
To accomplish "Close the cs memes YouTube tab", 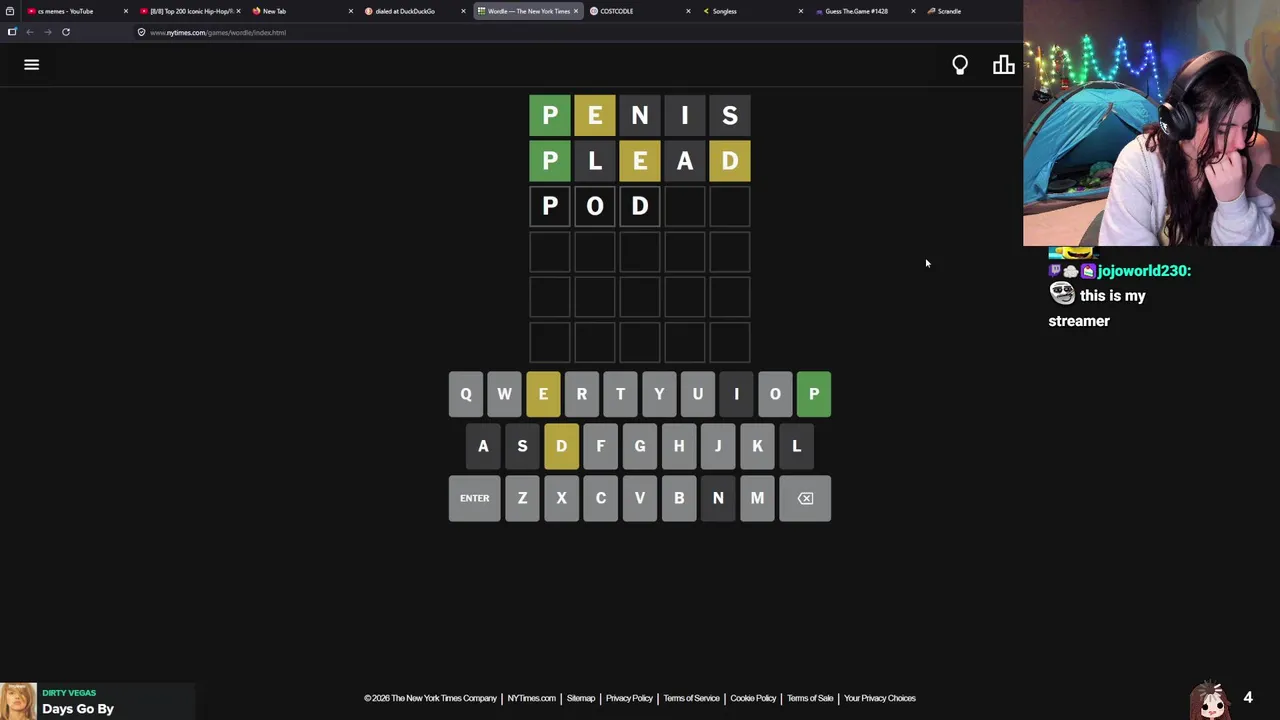I will [x=125, y=11].
